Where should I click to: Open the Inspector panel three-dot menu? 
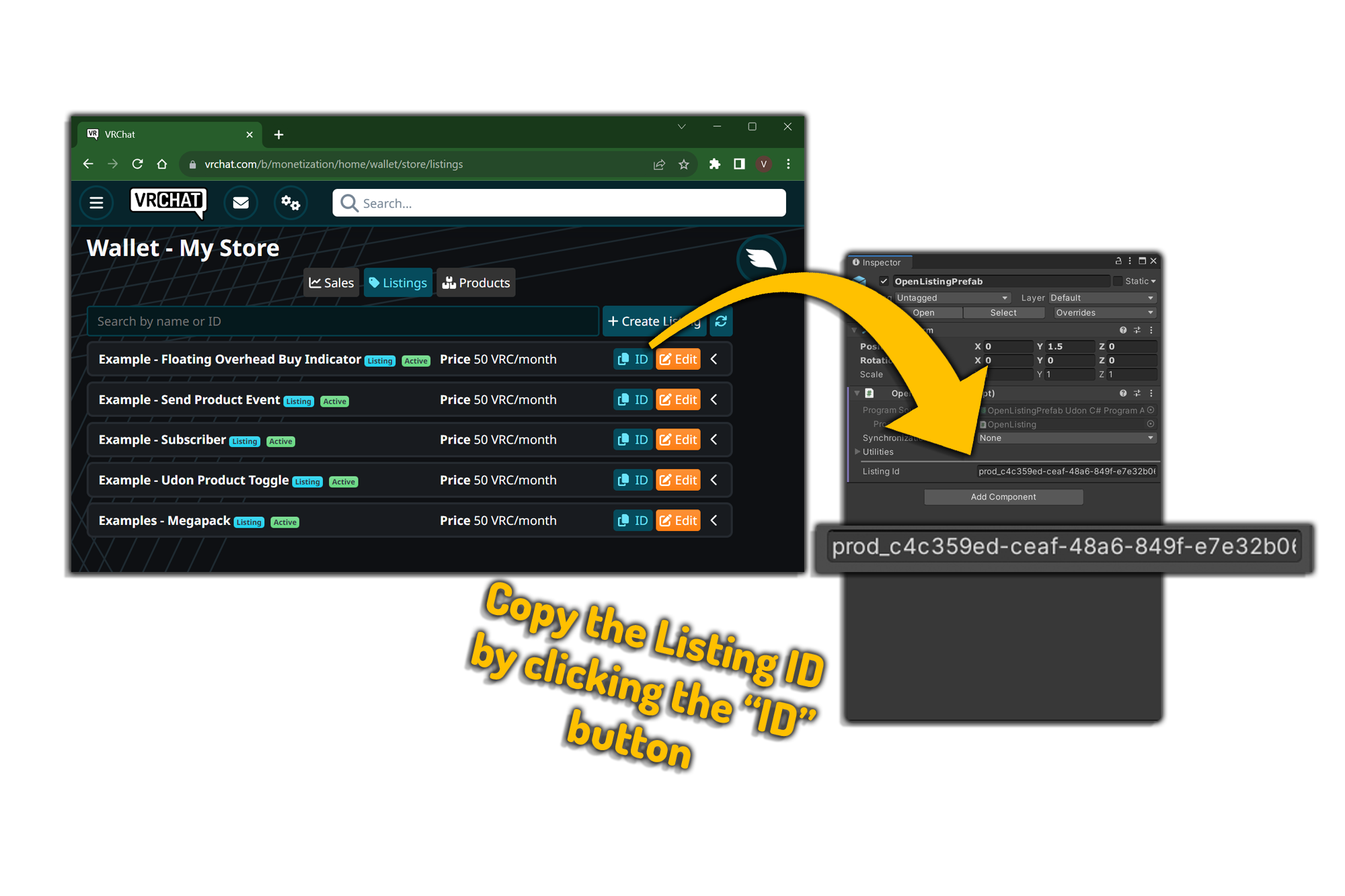point(1130,261)
